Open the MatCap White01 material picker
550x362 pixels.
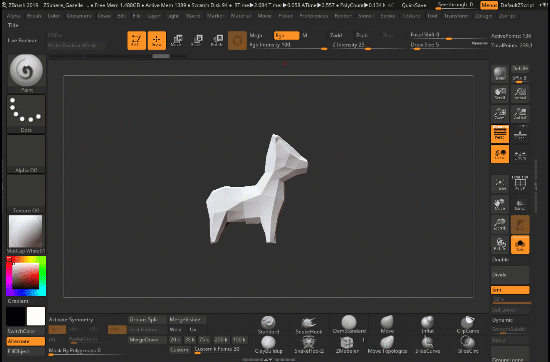click(26, 234)
